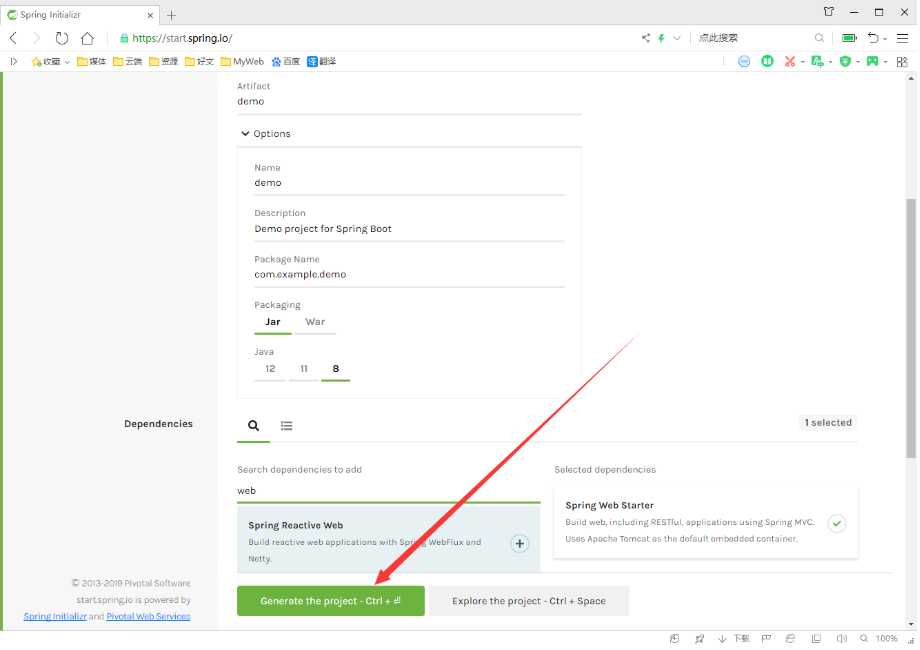This screenshot has width=920, height=650.
Task: Click the share icon in address bar
Action: [x=646, y=38]
